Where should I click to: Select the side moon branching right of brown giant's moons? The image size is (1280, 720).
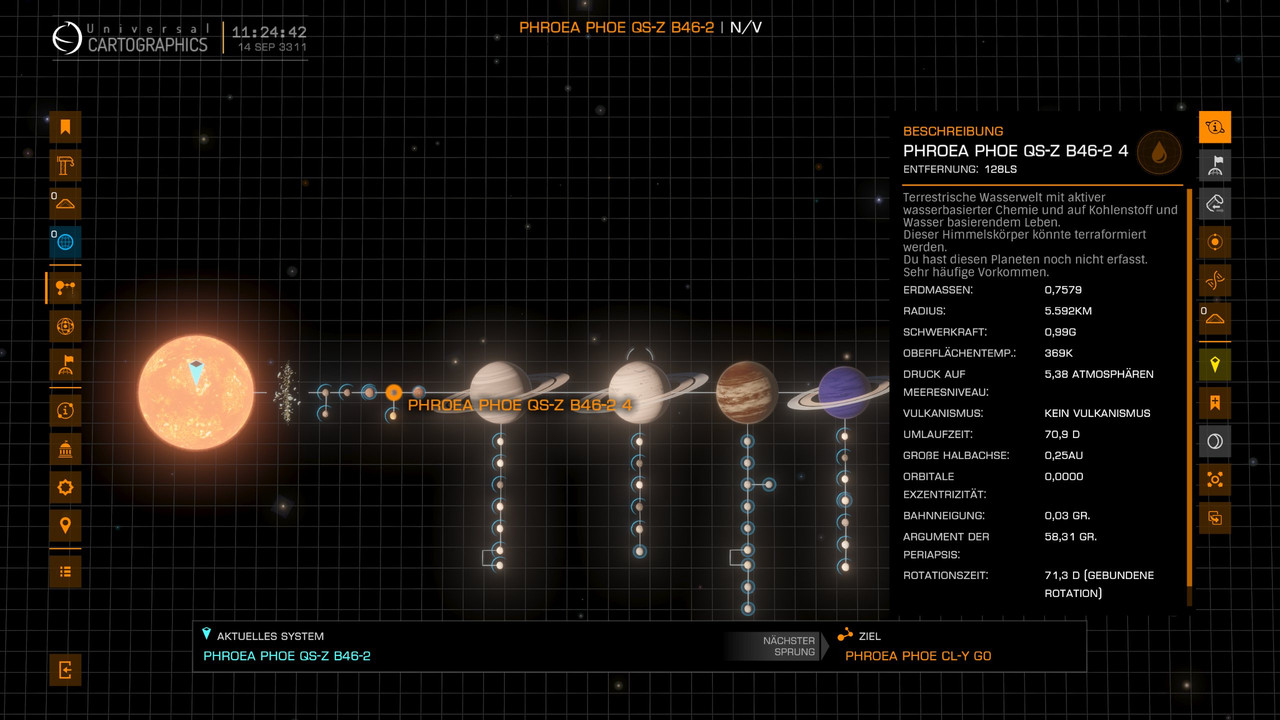click(769, 484)
